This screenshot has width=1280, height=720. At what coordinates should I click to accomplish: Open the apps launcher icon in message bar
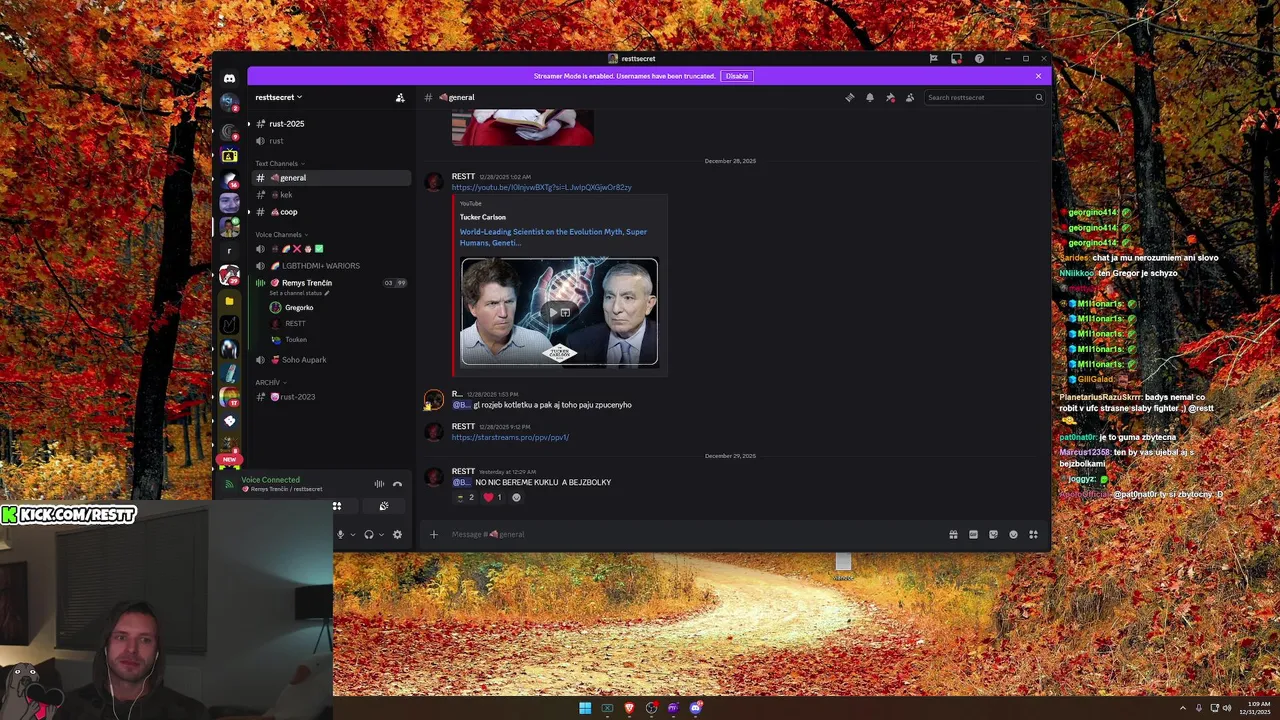click(1033, 534)
